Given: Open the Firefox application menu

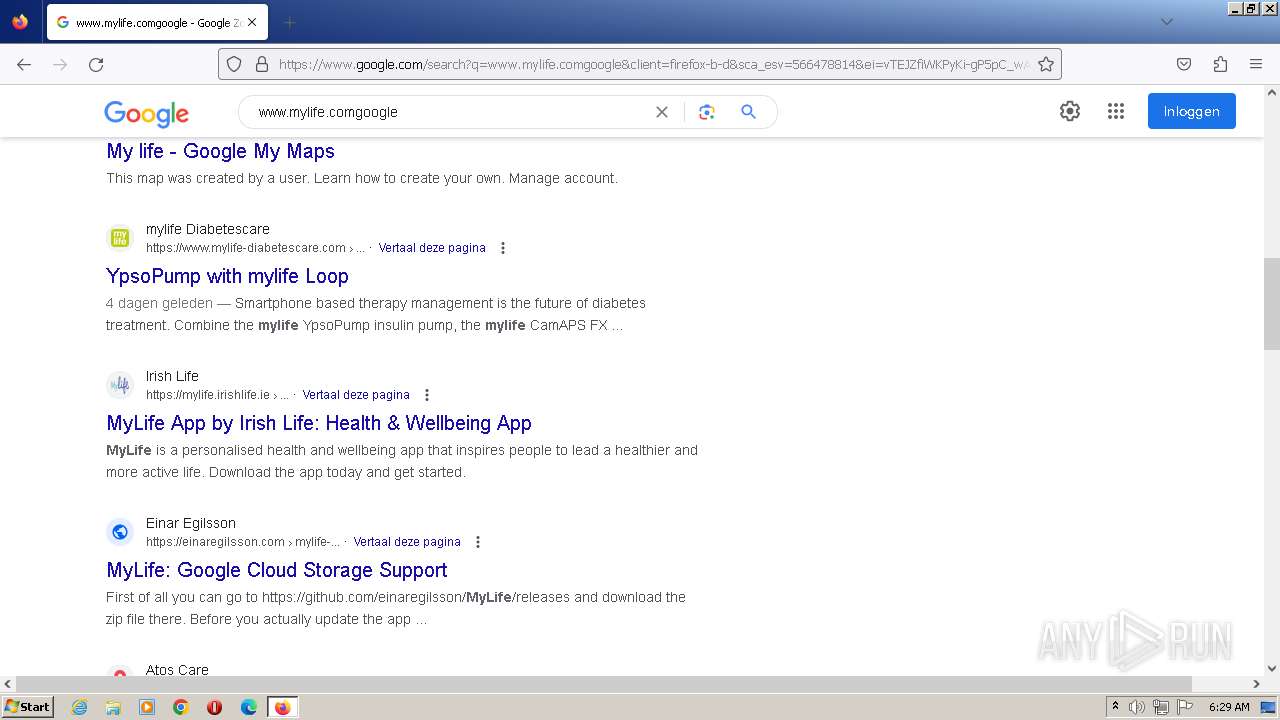Looking at the screenshot, I should pos(1256,64).
